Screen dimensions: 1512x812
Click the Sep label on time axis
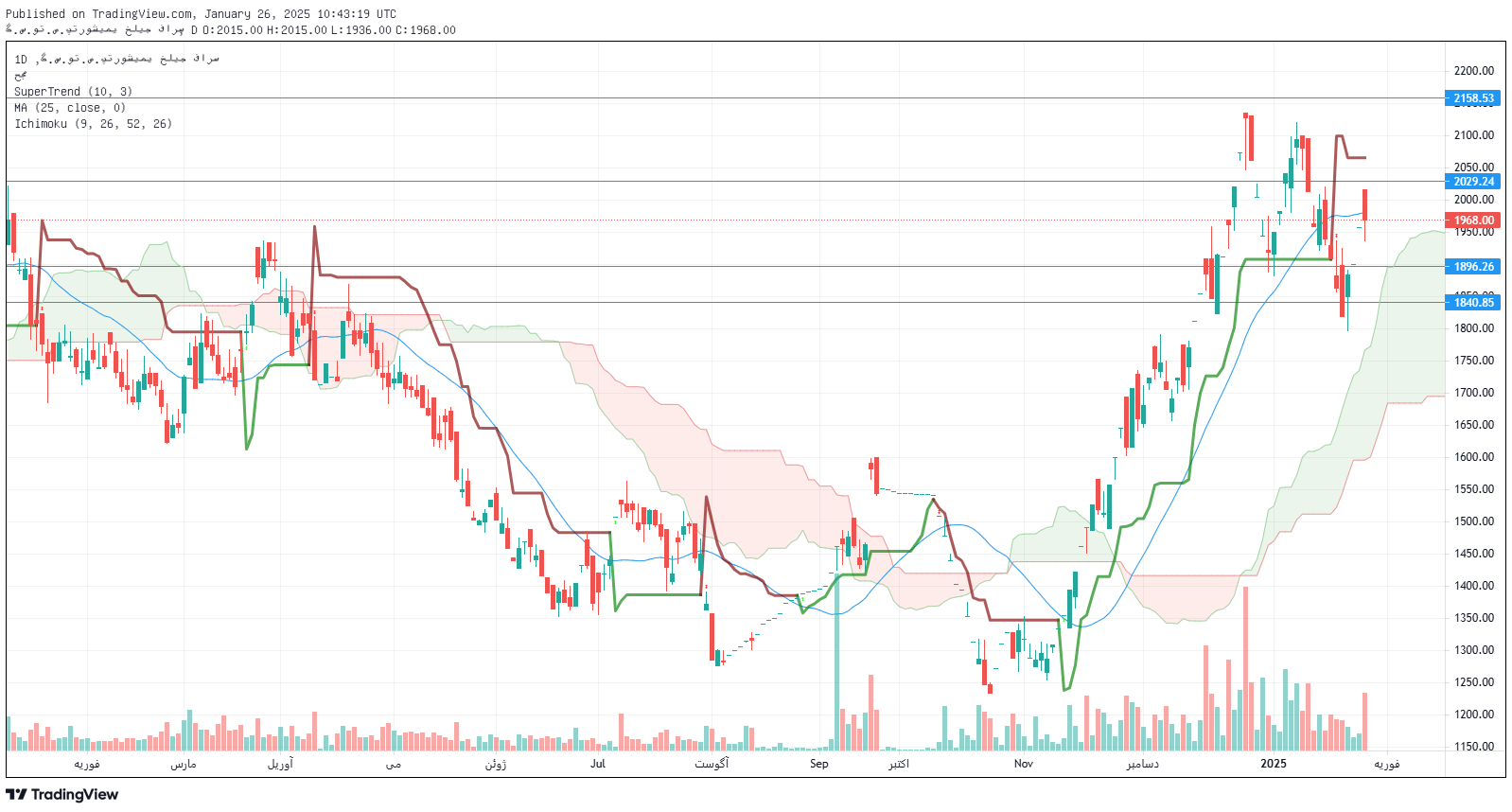tap(819, 764)
